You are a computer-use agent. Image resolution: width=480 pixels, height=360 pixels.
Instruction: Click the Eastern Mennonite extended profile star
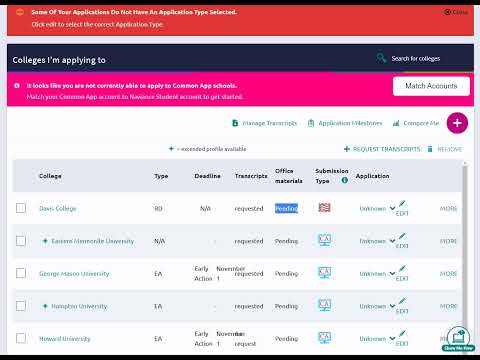click(x=45, y=241)
